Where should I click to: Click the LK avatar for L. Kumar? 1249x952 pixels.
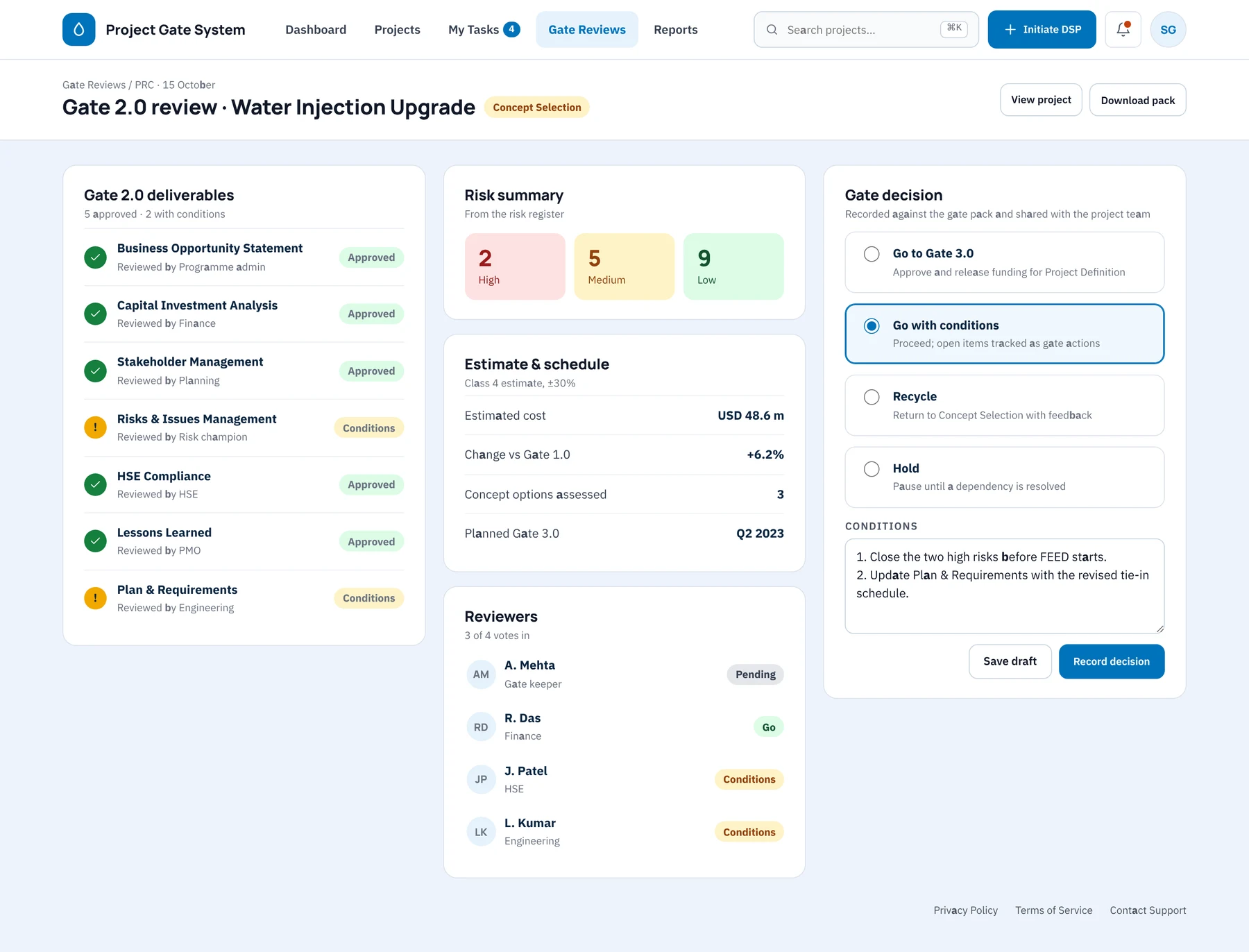pos(481,832)
